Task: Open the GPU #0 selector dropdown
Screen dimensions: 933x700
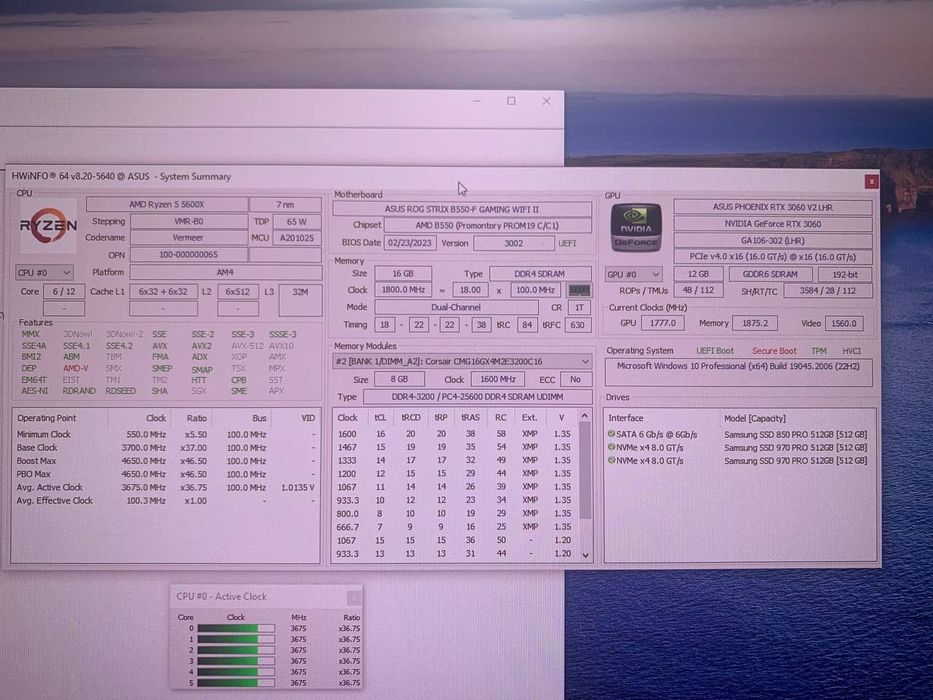Action: click(x=633, y=274)
